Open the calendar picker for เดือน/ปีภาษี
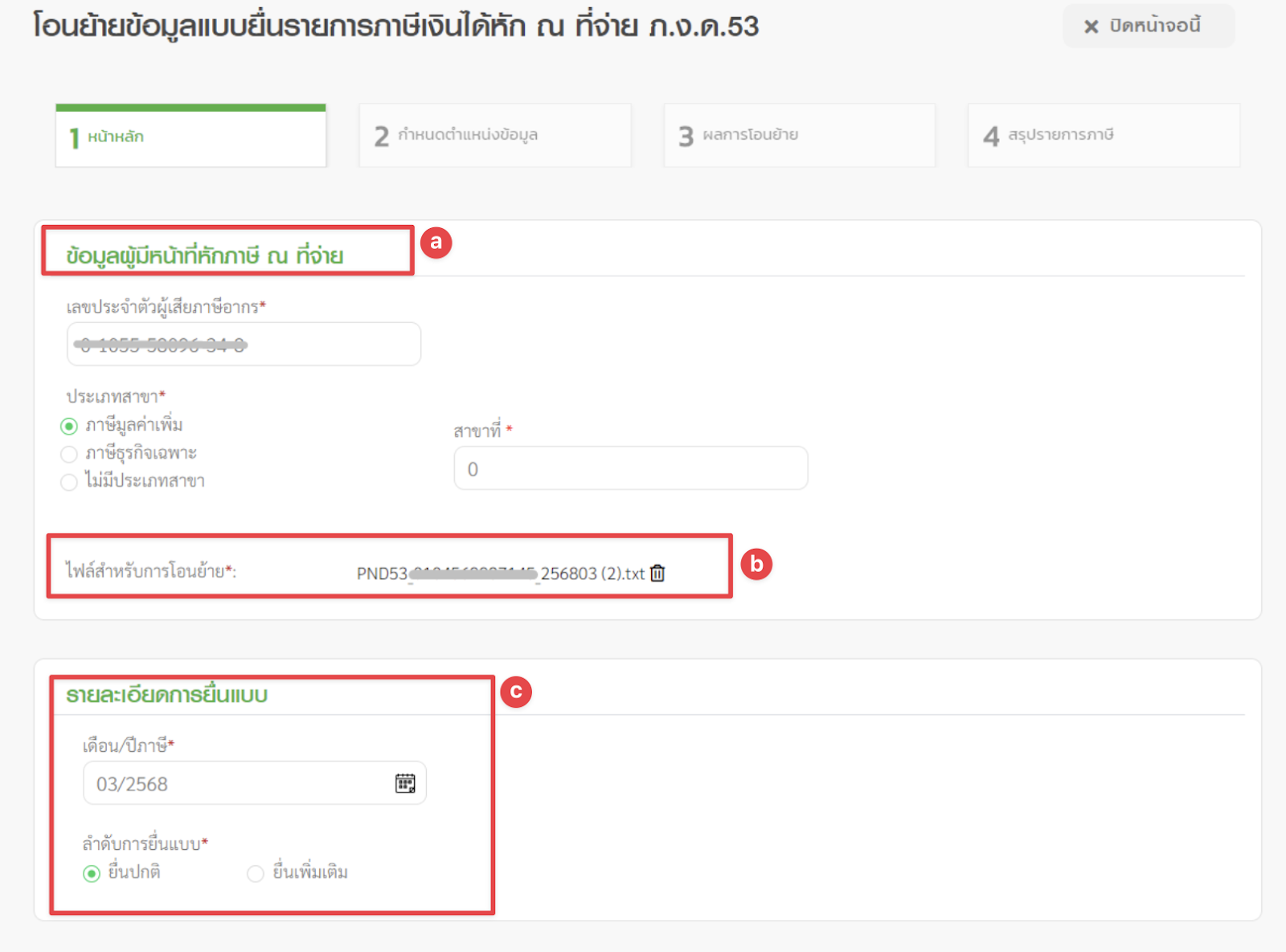This screenshot has width=1286, height=952. tap(405, 783)
